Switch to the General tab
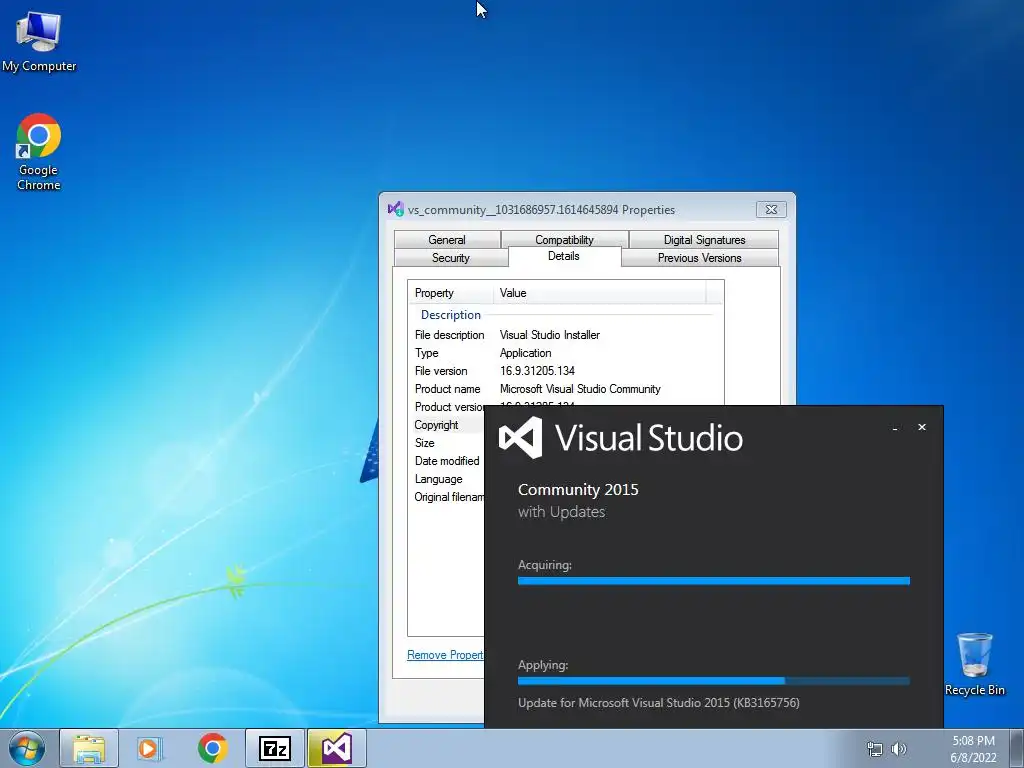The image size is (1024, 768). 447,240
